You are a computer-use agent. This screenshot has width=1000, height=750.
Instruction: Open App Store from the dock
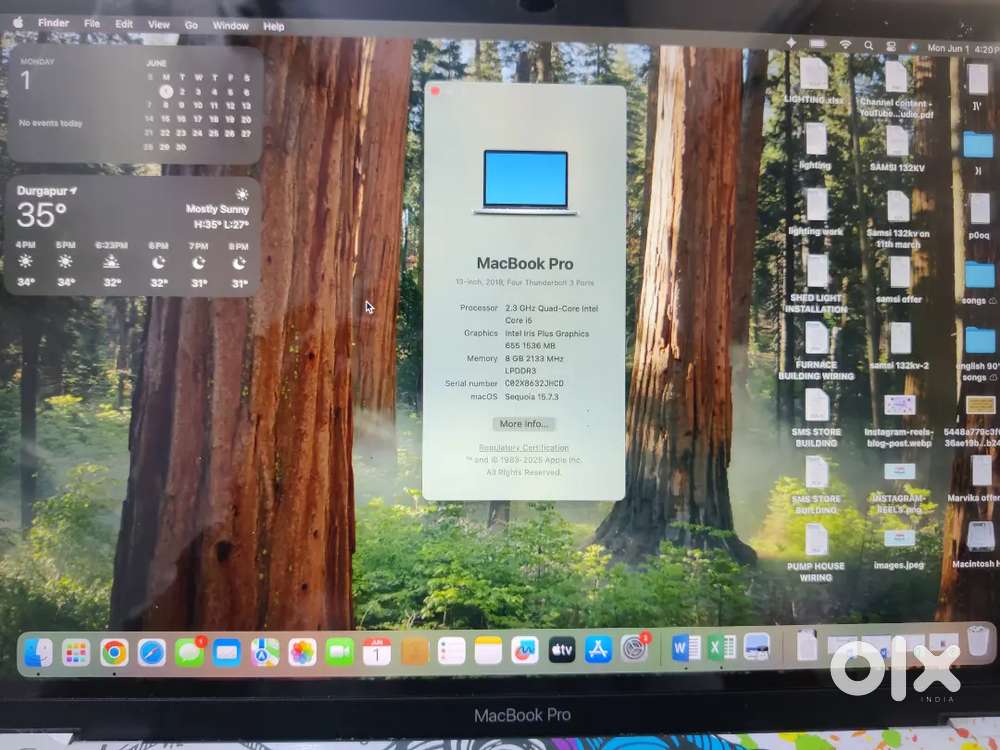tap(598, 649)
